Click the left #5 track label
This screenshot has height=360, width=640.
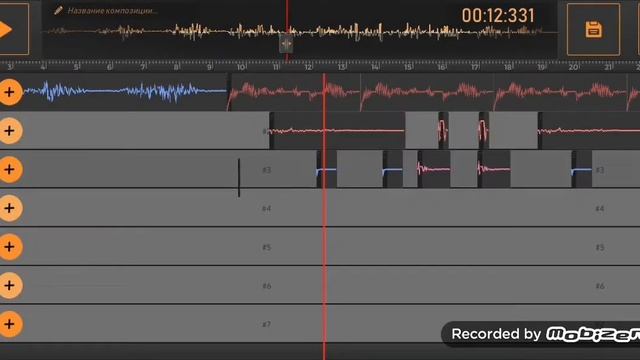267,247
